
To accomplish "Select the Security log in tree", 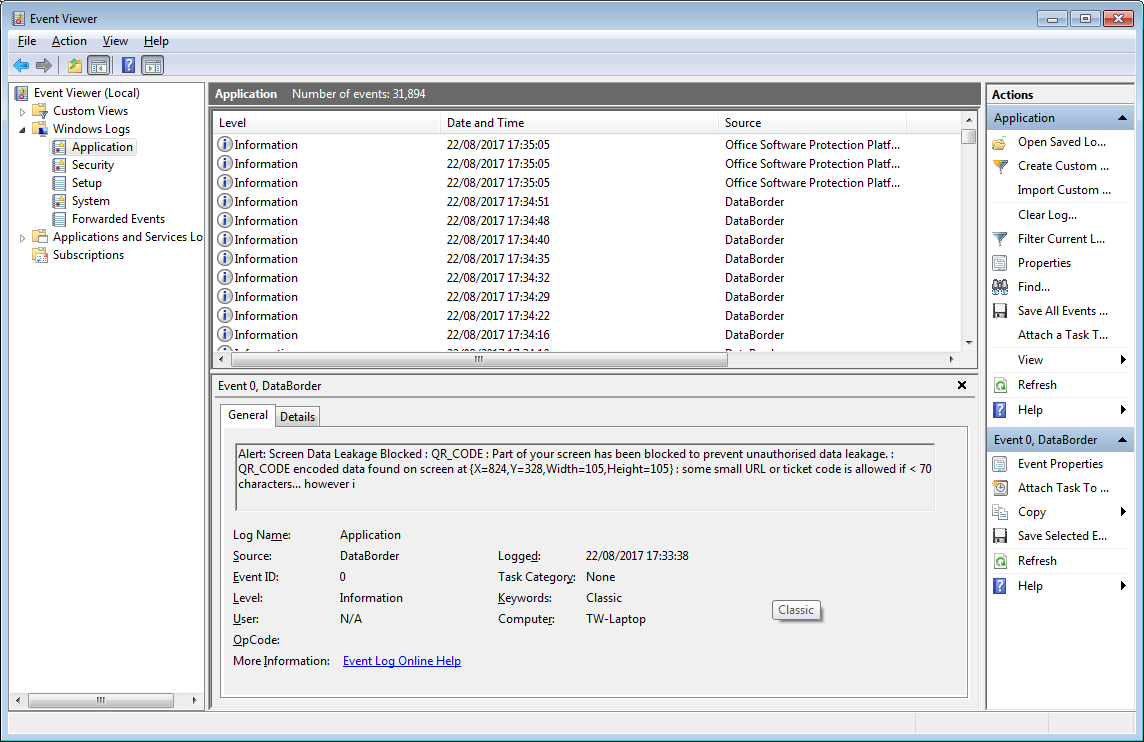I will point(92,165).
